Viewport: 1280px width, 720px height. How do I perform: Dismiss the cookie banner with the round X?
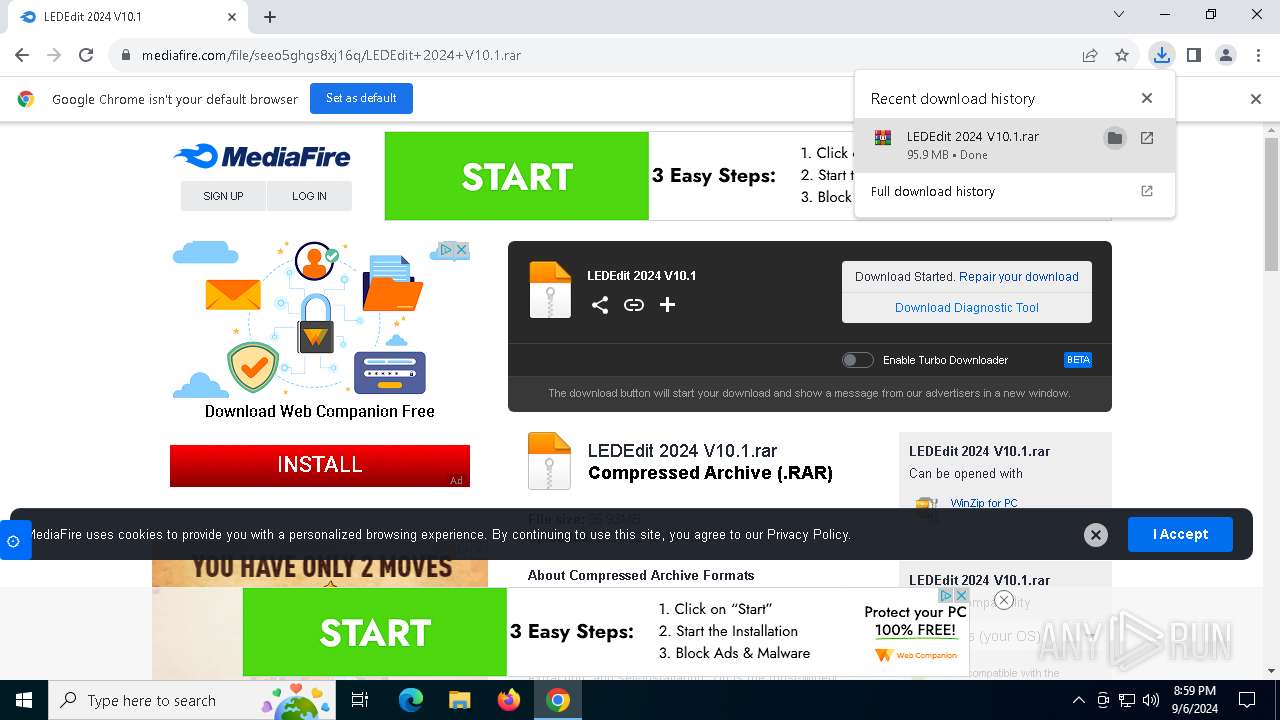[x=1096, y=535]
